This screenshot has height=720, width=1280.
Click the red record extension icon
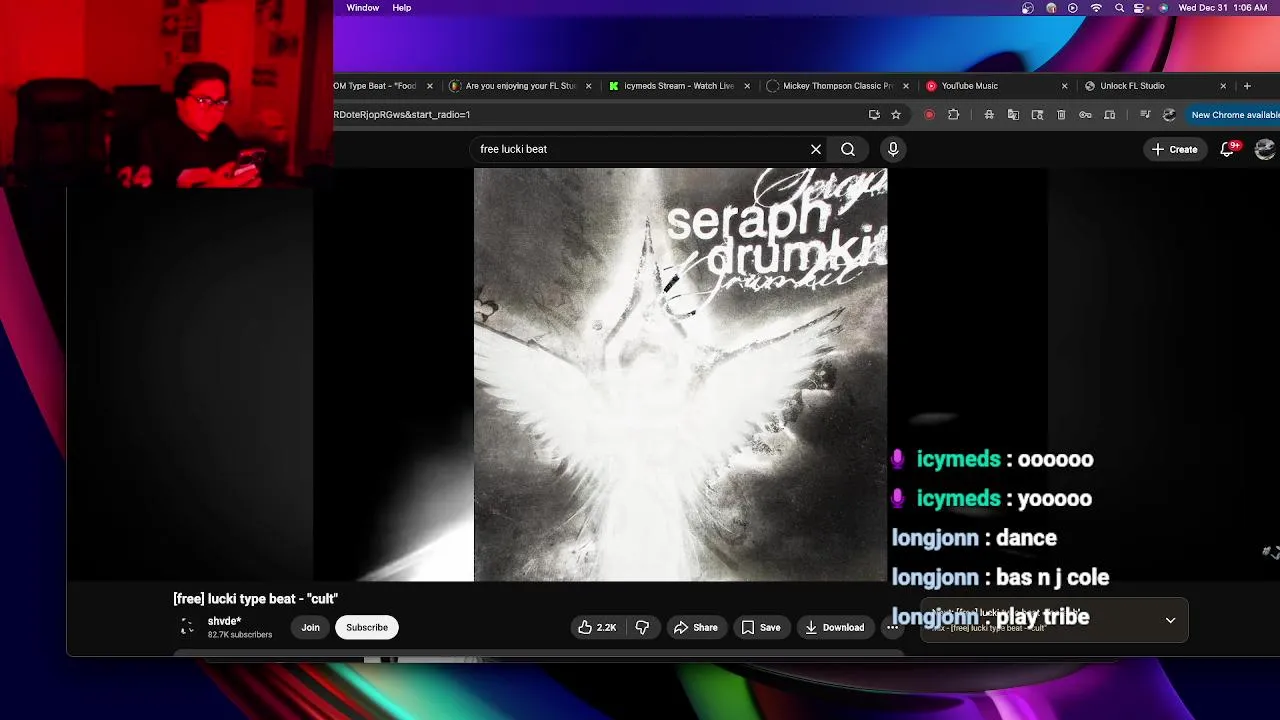click(929, 115)
